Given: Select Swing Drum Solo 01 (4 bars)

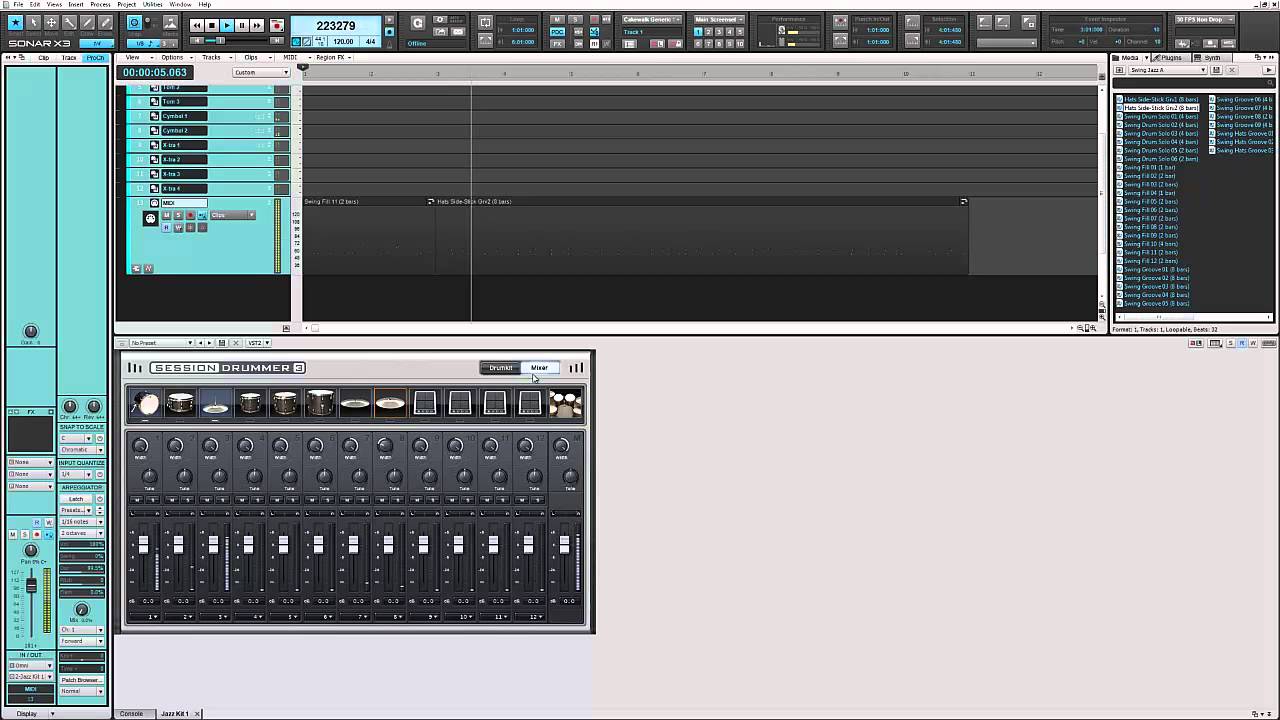Looking at the screenshot, I should (x=1160, y=116).
